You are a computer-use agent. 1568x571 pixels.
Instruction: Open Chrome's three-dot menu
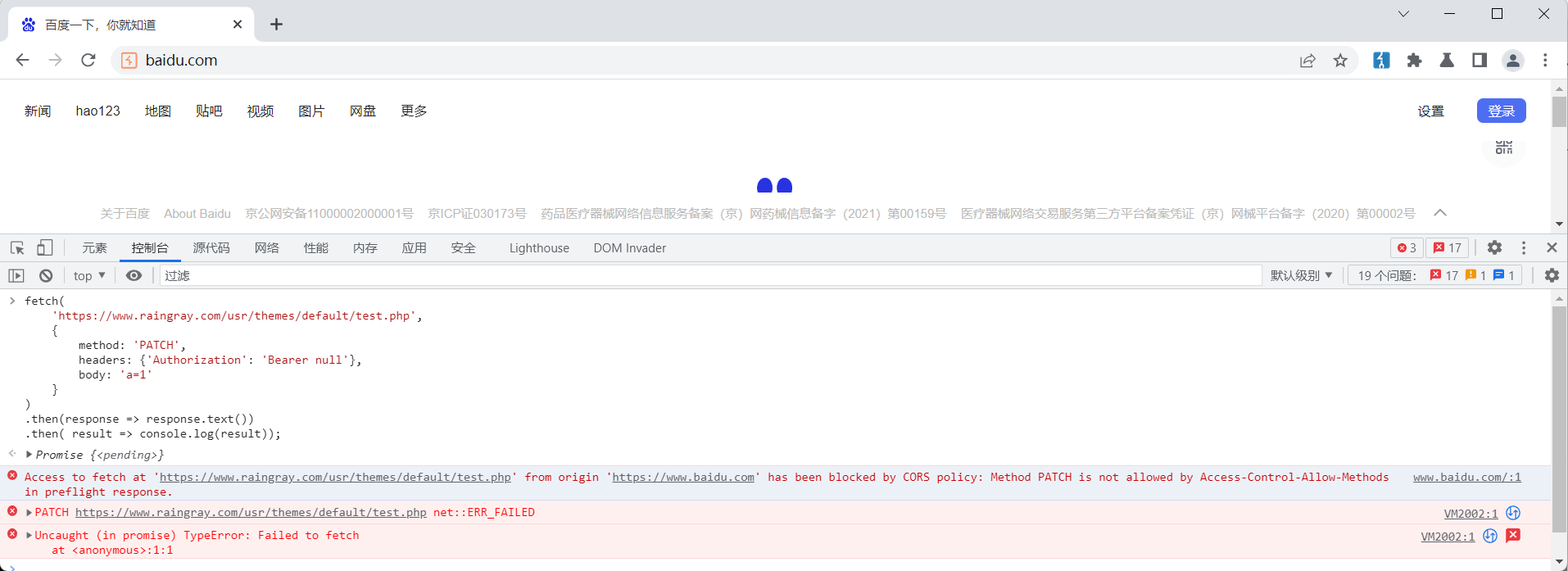[1545, 60]
